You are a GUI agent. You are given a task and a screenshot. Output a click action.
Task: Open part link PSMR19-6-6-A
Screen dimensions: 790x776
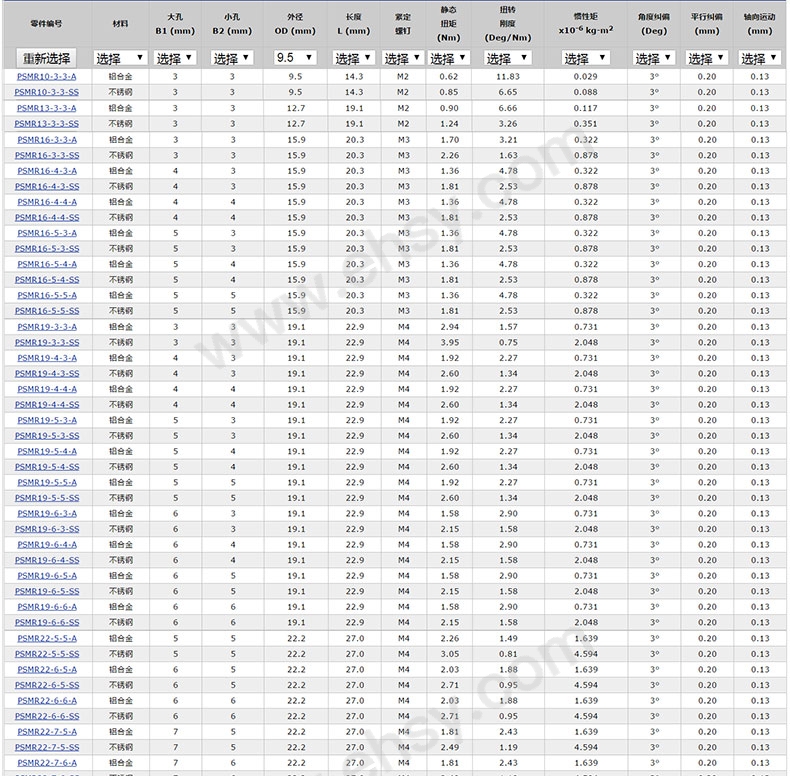click(47, 607)
